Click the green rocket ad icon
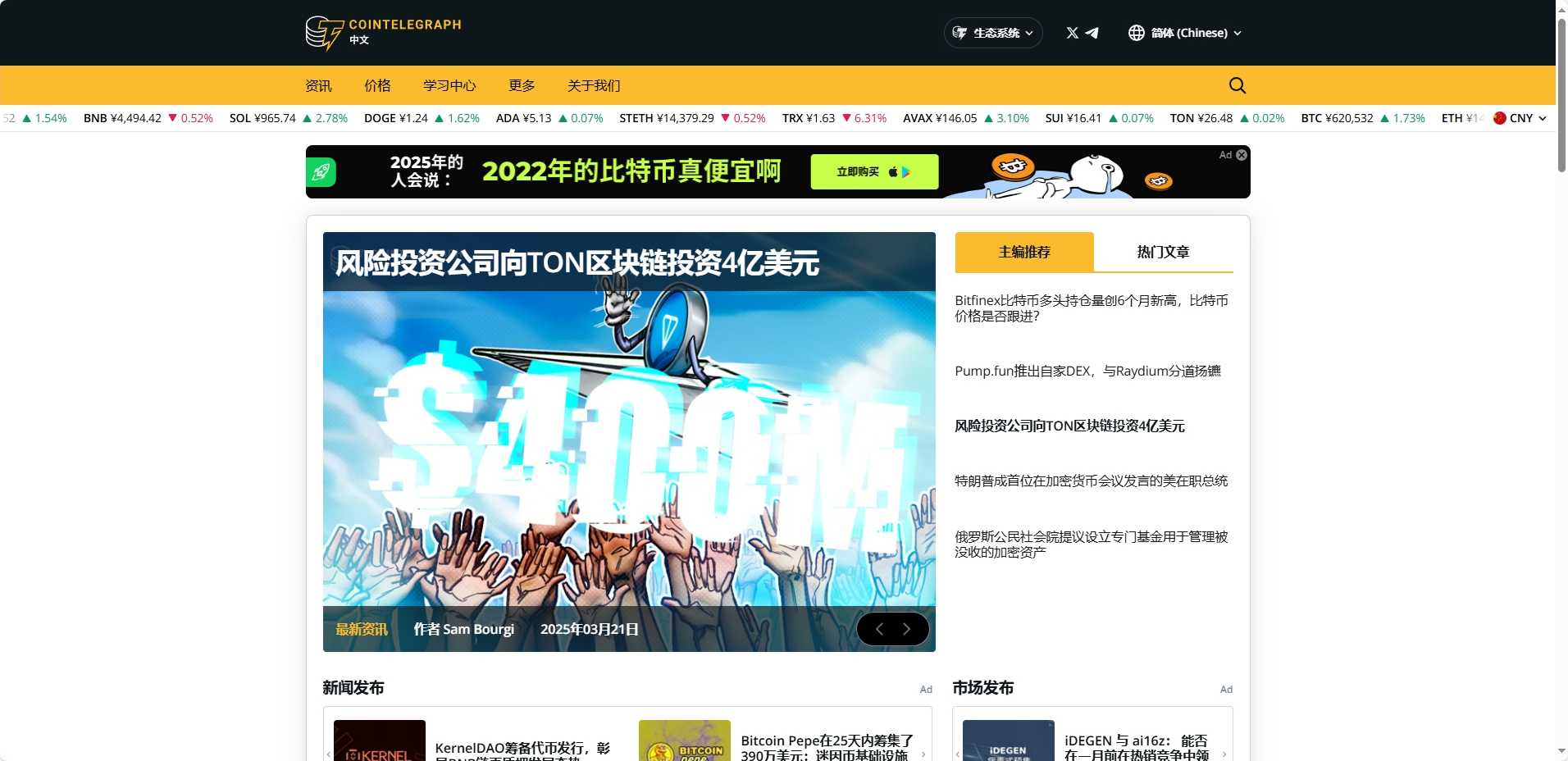This screenshot has height=761, width=1568. point(321,172)
